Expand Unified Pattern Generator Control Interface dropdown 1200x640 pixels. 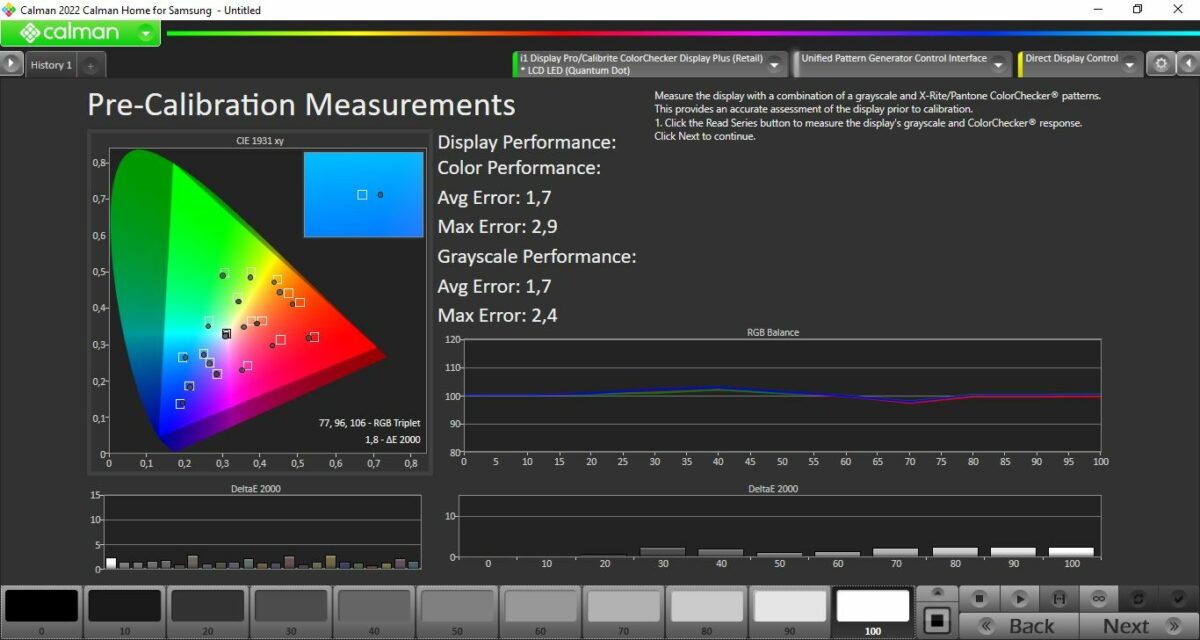pyautogui.click(x=998, y=65)
